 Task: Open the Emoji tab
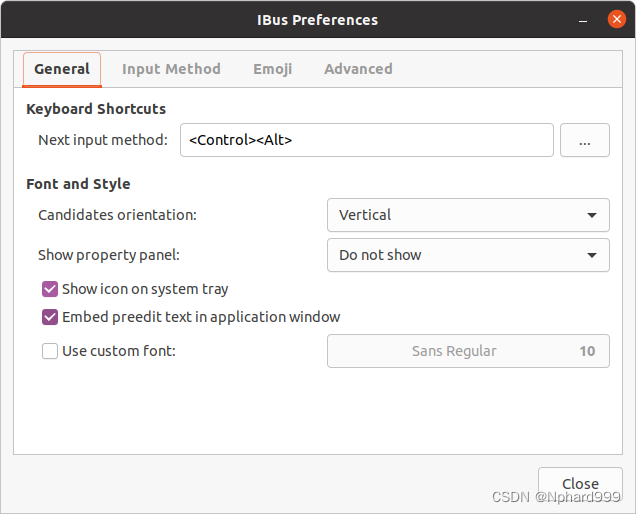coord(272,69)
